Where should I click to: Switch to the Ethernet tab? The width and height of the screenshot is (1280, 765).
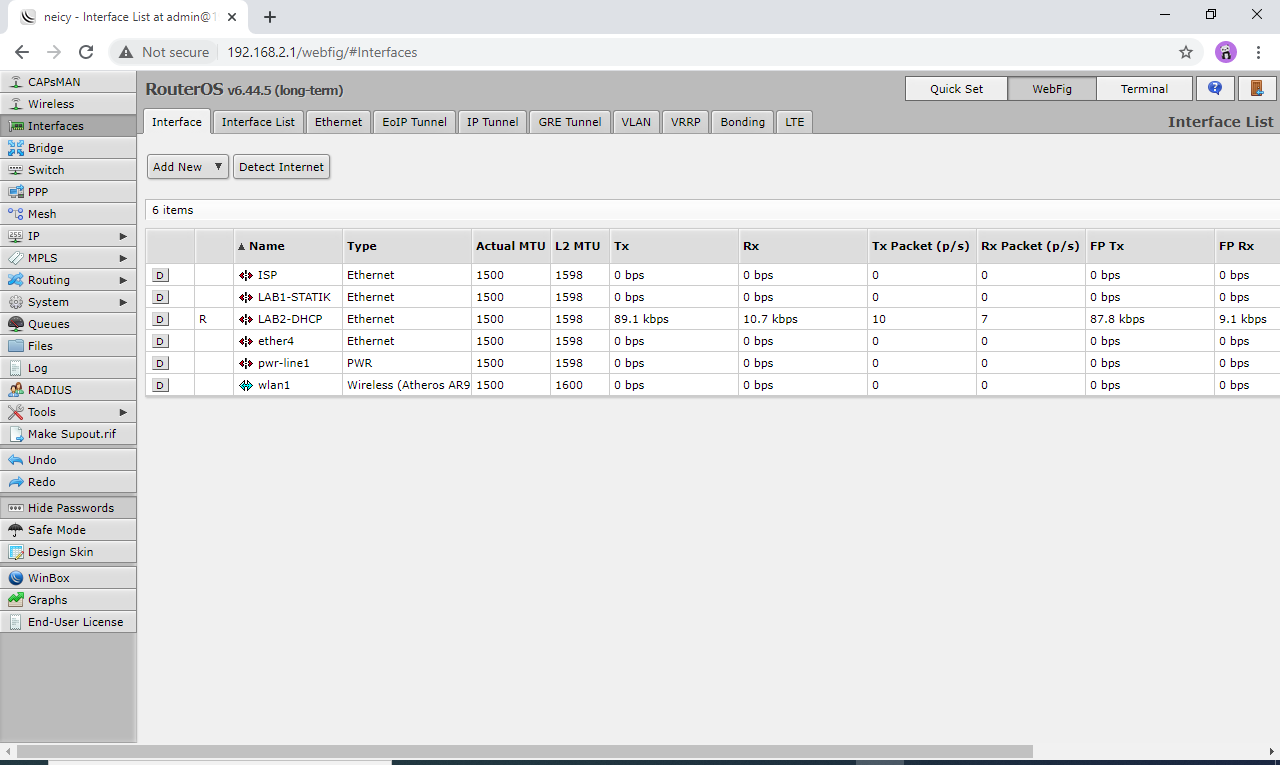pos(338,122)
